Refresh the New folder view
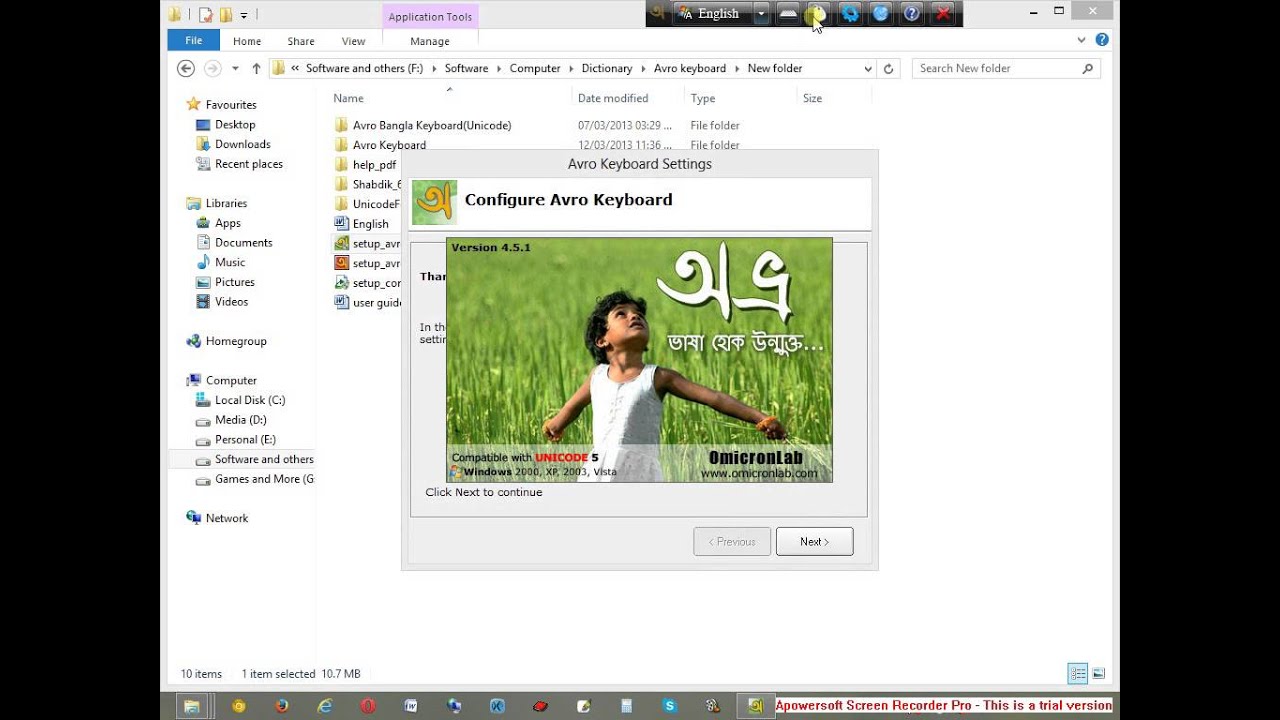The width and height of the screenshot is (1280, 720). tap(888, 68)
